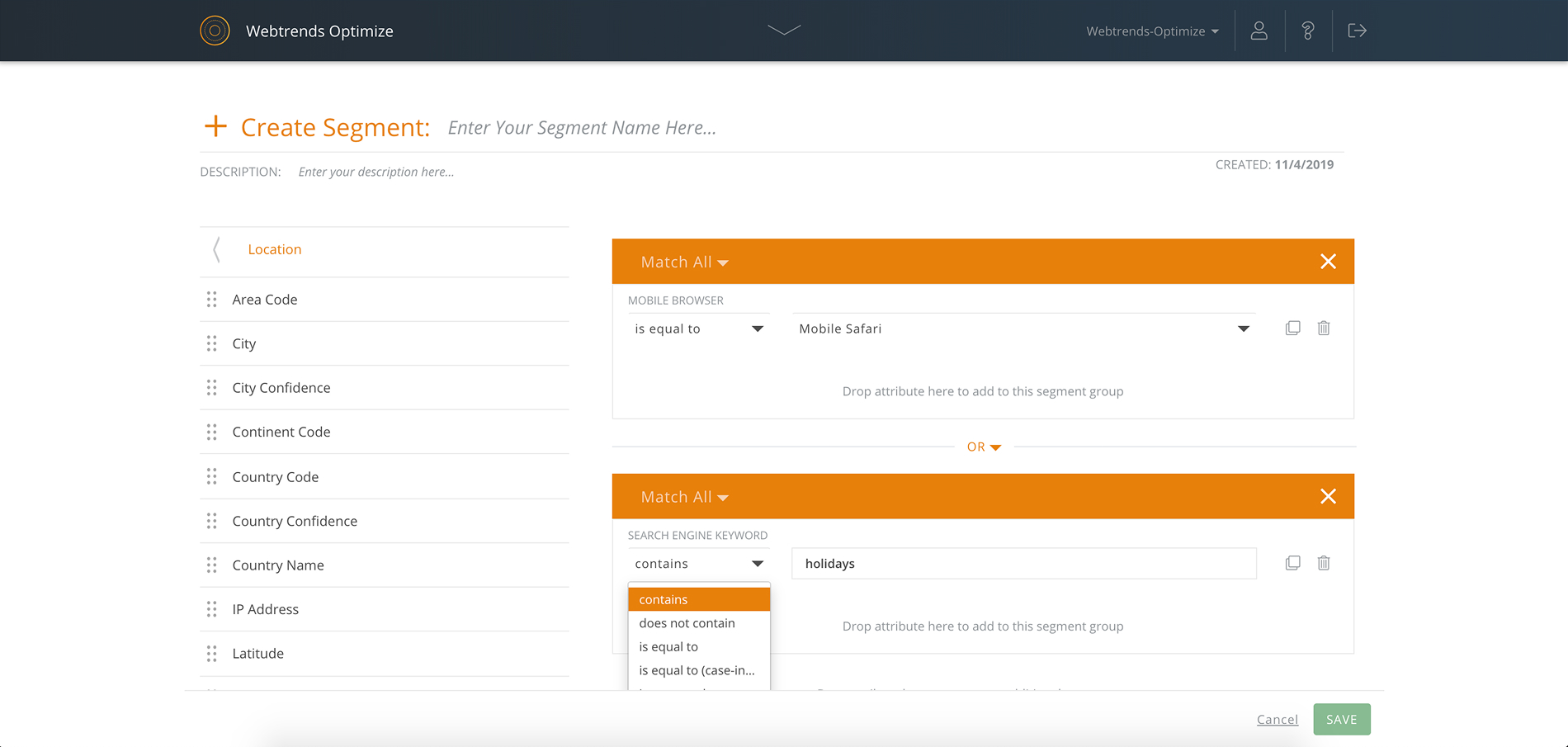
Task: Click the orange plus icon beside Create Segment
Action: point(215,126)
